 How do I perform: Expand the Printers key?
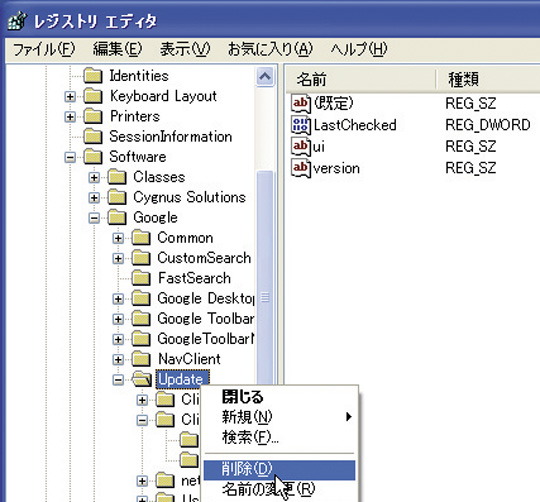click(x=70, y=117)
